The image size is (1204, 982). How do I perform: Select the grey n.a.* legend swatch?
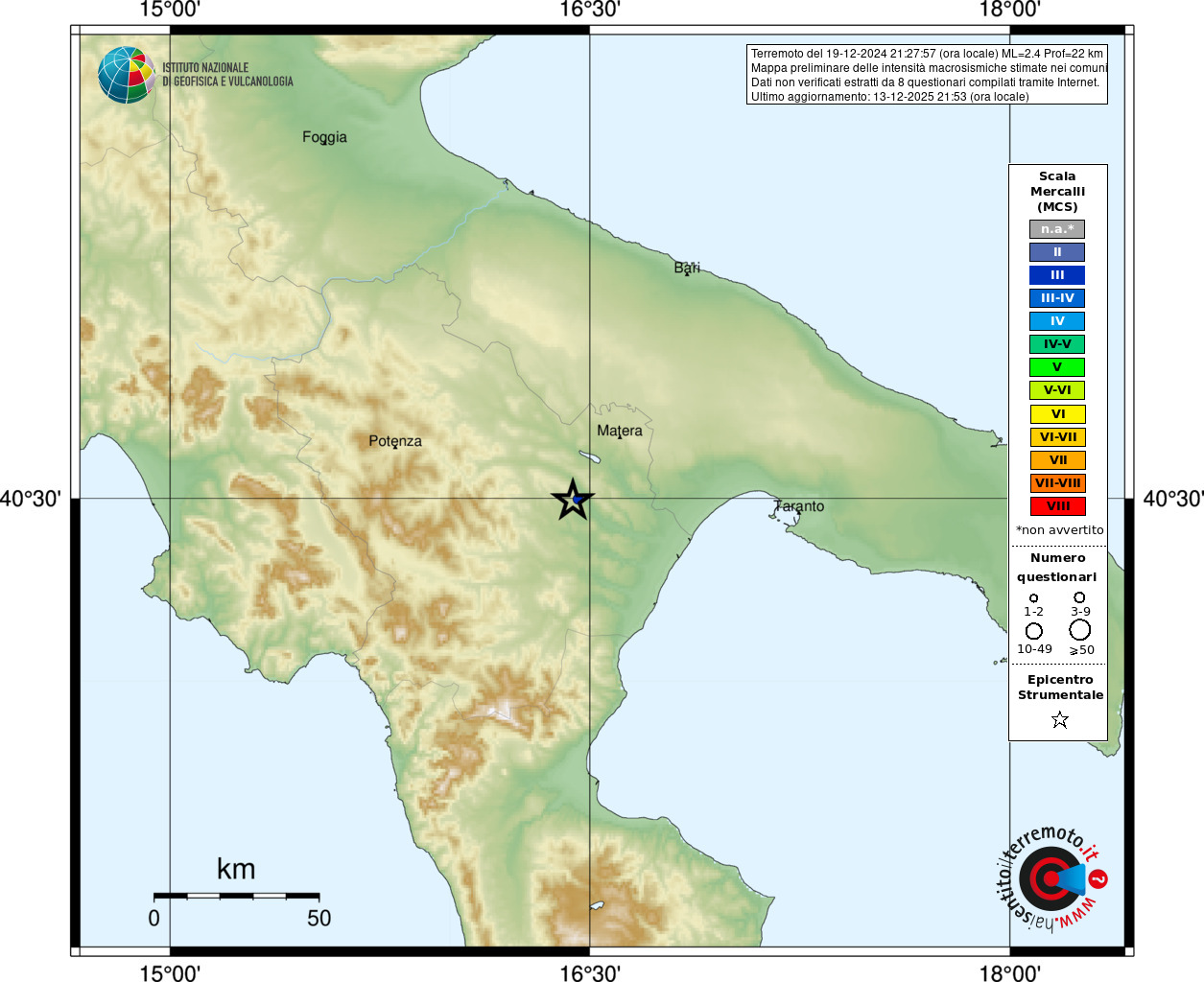pyautogui.click(x=1057, y=229)
